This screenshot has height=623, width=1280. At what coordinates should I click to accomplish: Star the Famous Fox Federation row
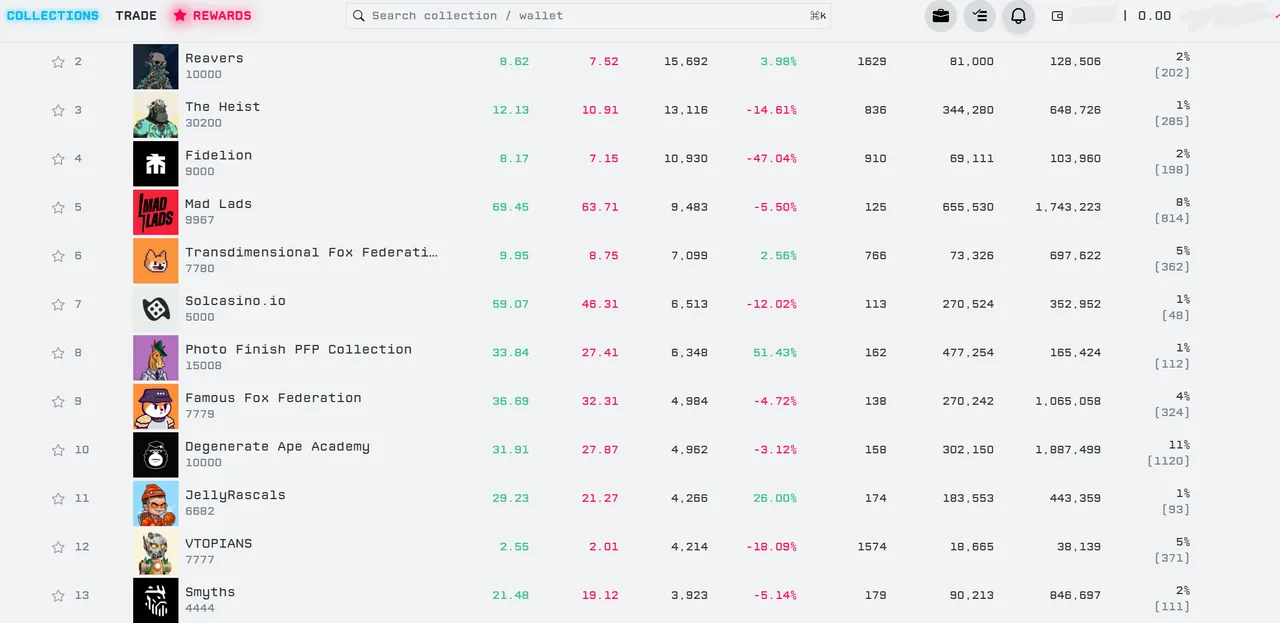pos(58,401)
